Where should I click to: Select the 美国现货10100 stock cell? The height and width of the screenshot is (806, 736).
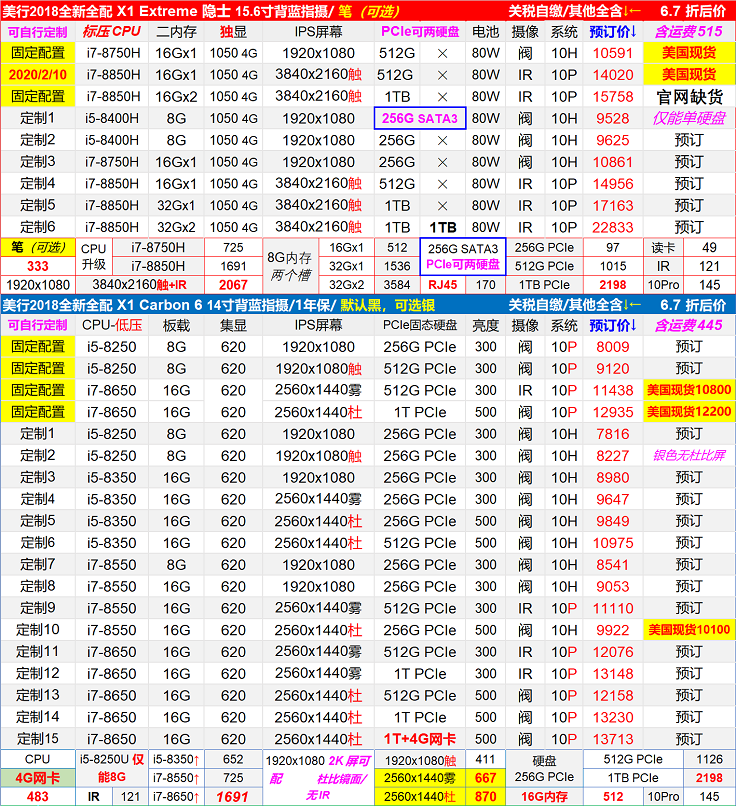(x=688, y=631)
